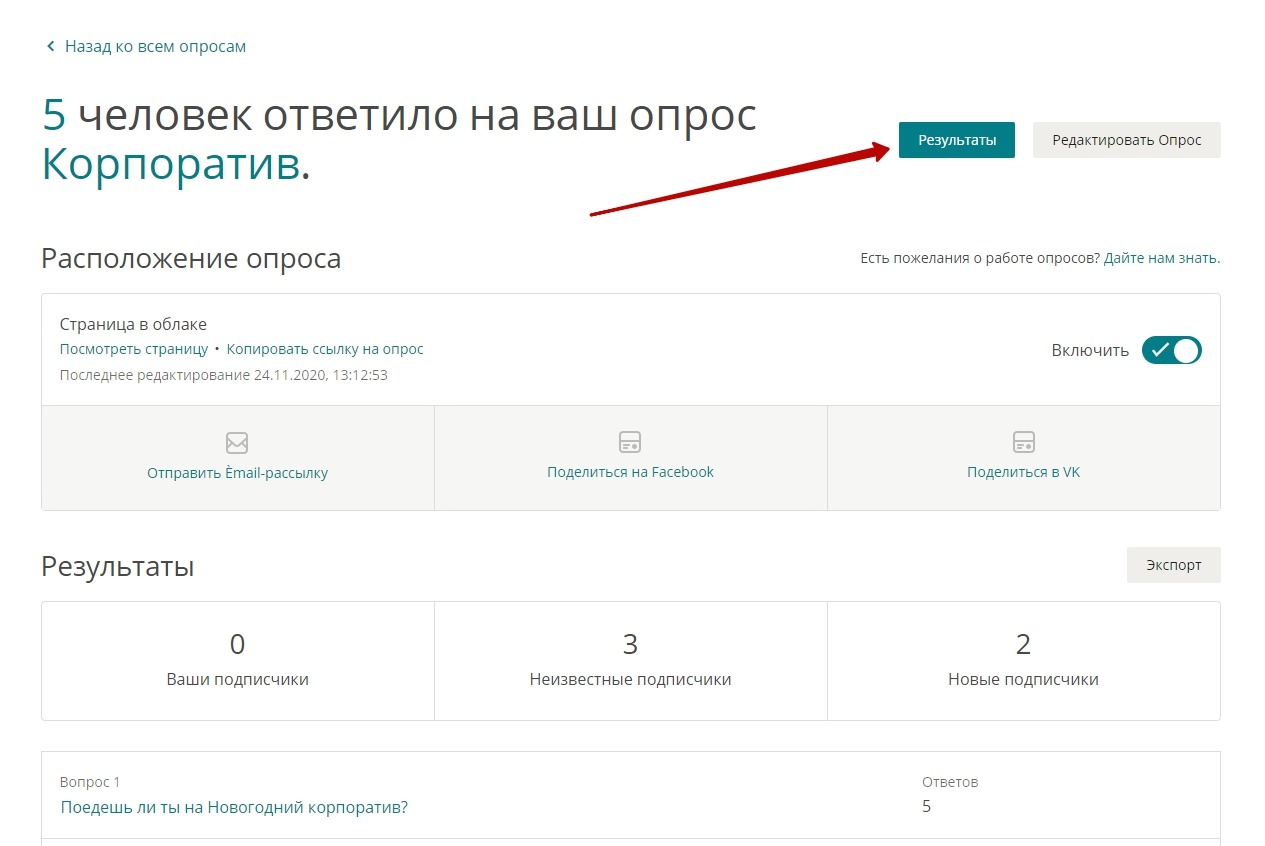The width and height of the screenshot is (1265, 846).
Task: Open the 'Корпоратив' survey title link
Action: (171, 165)
